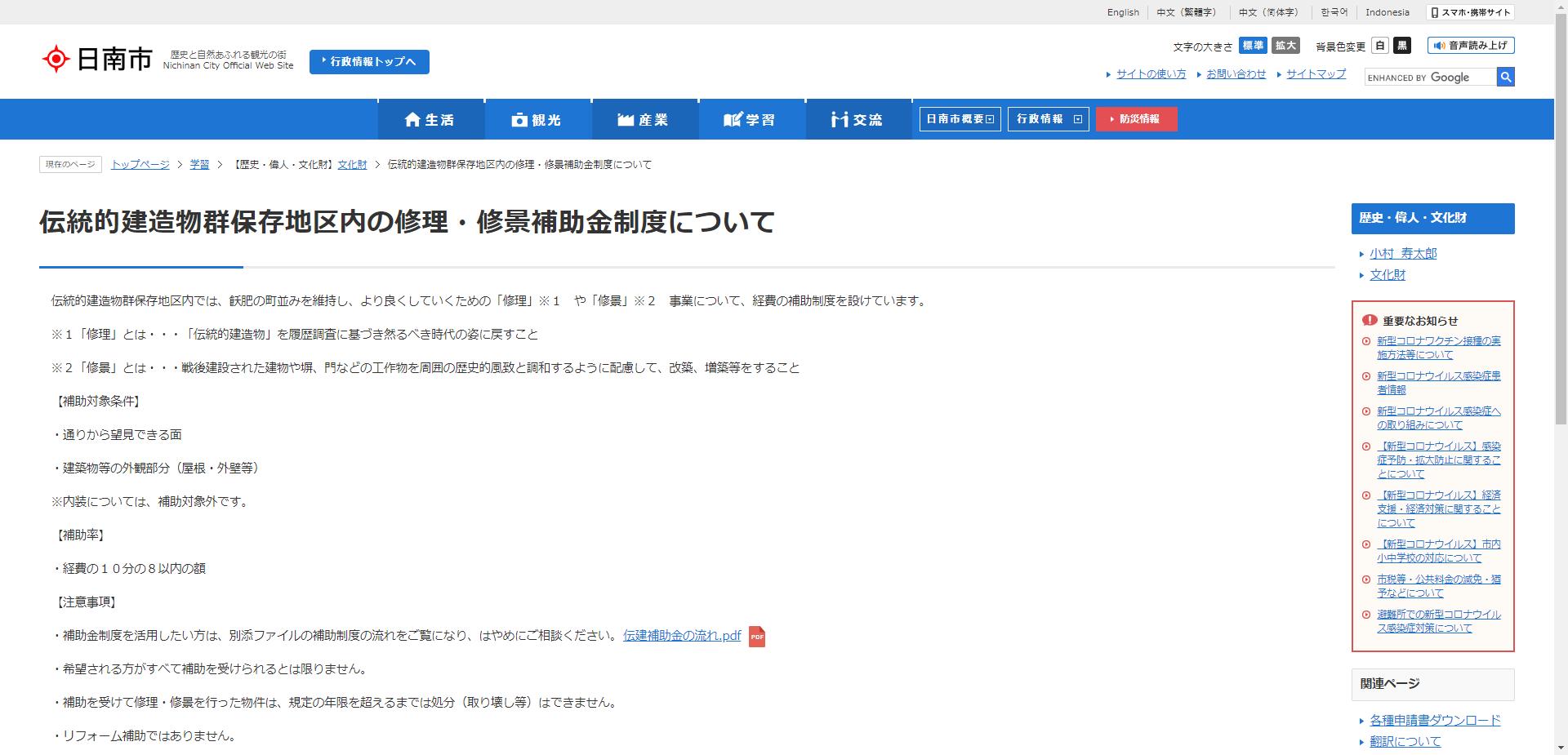Switch language to Indonesia

(1388, 12)
